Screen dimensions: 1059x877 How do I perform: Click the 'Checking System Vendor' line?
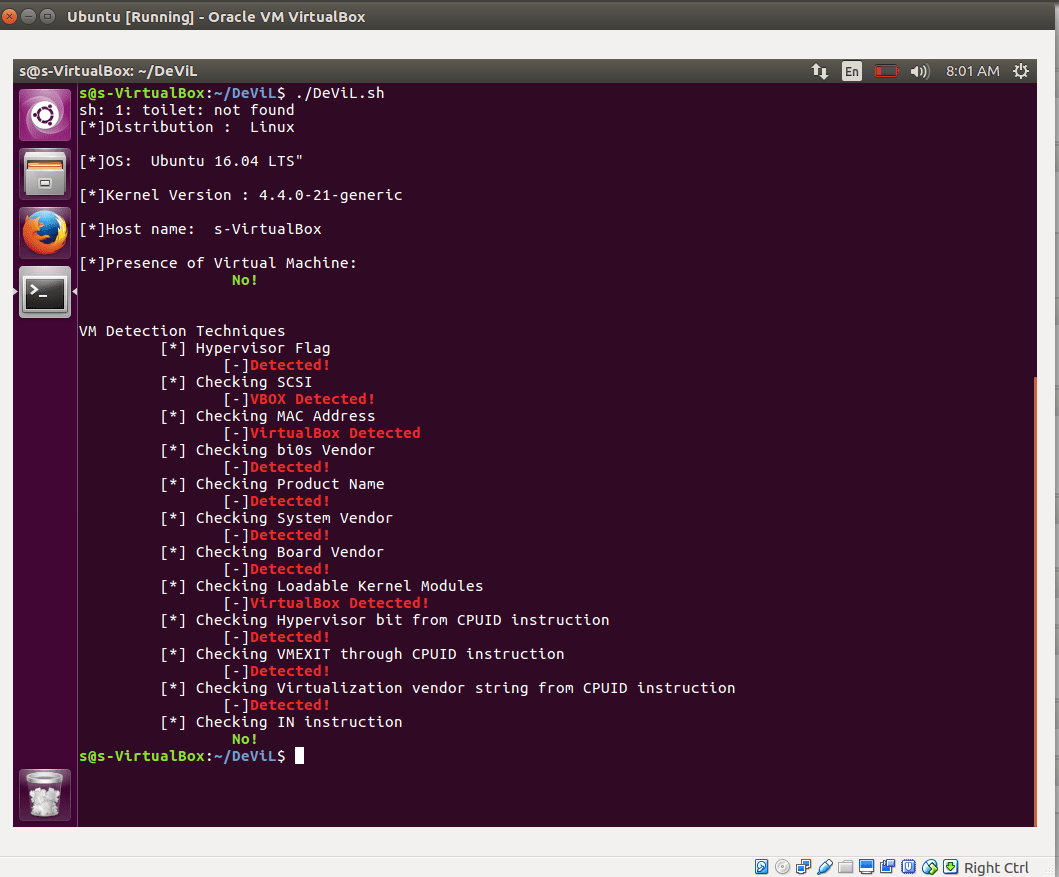tap(276, 518)
